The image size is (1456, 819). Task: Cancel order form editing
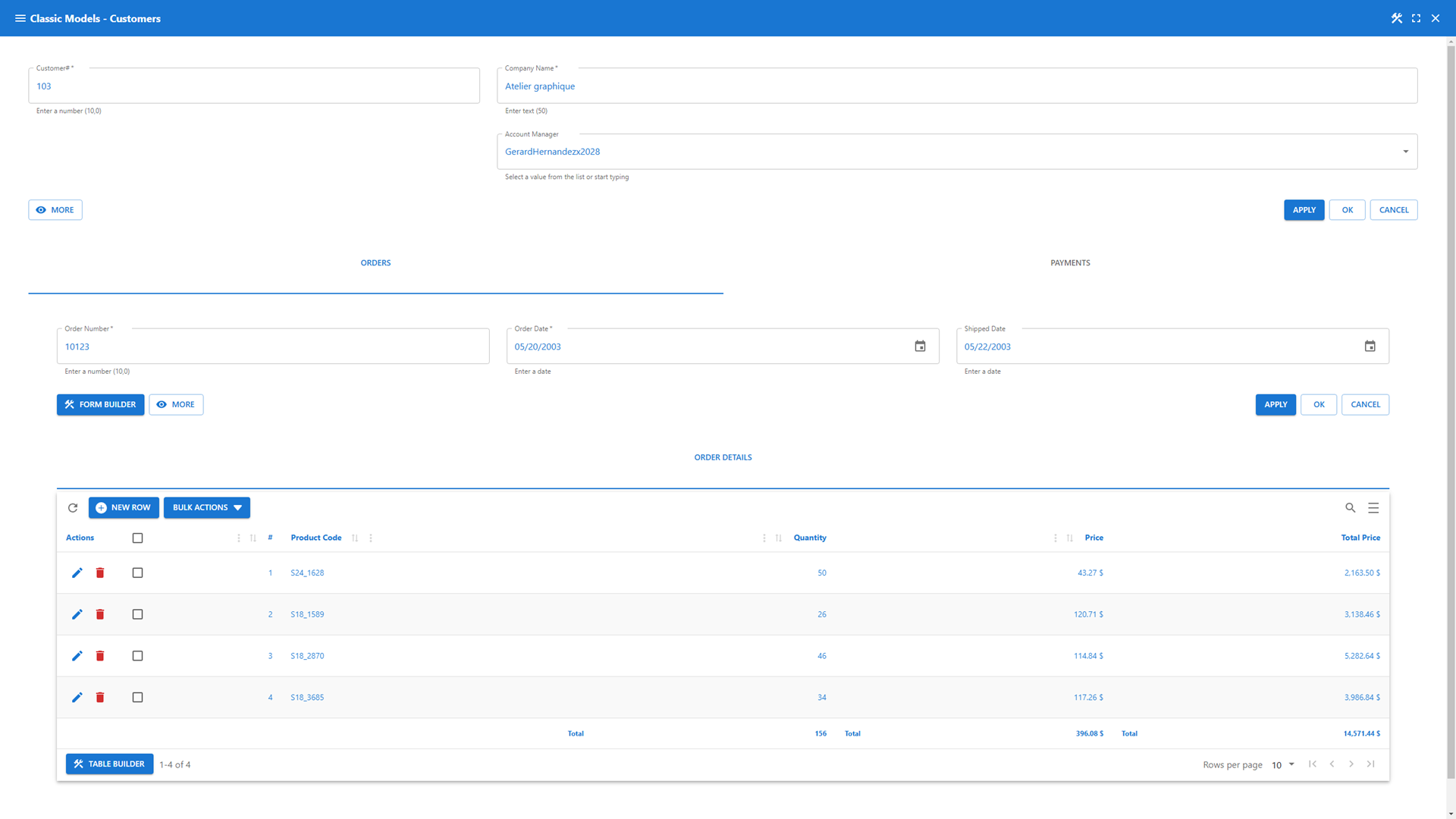(x=1365, y=405)
